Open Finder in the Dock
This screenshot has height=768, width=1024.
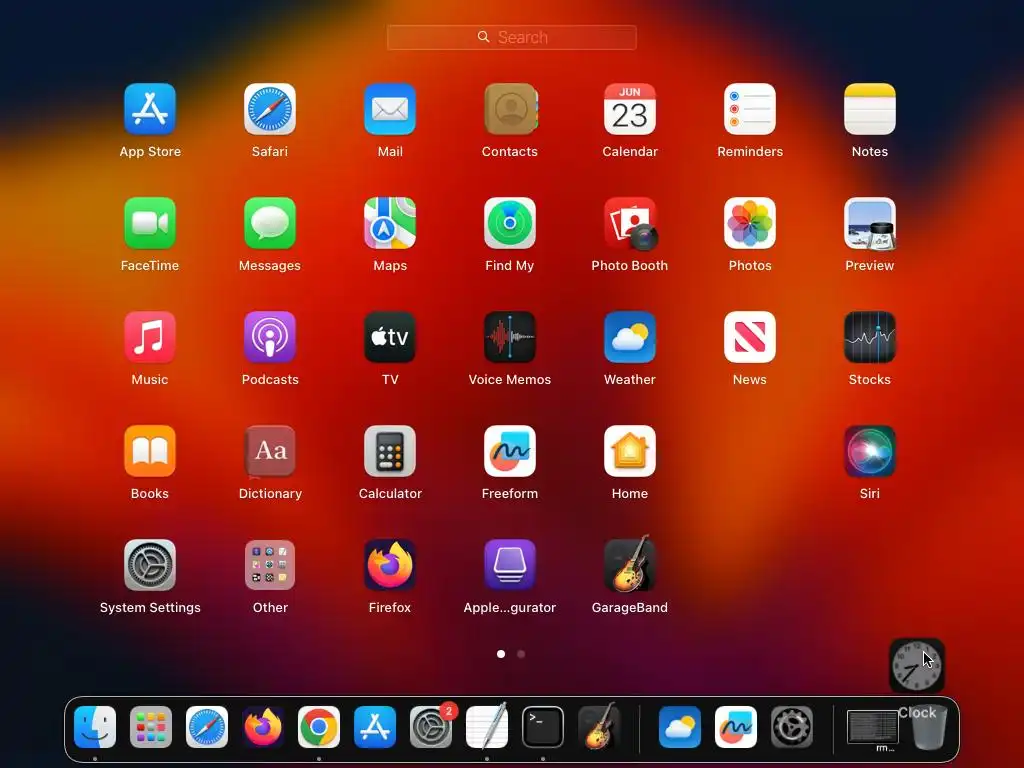[95, 727]
